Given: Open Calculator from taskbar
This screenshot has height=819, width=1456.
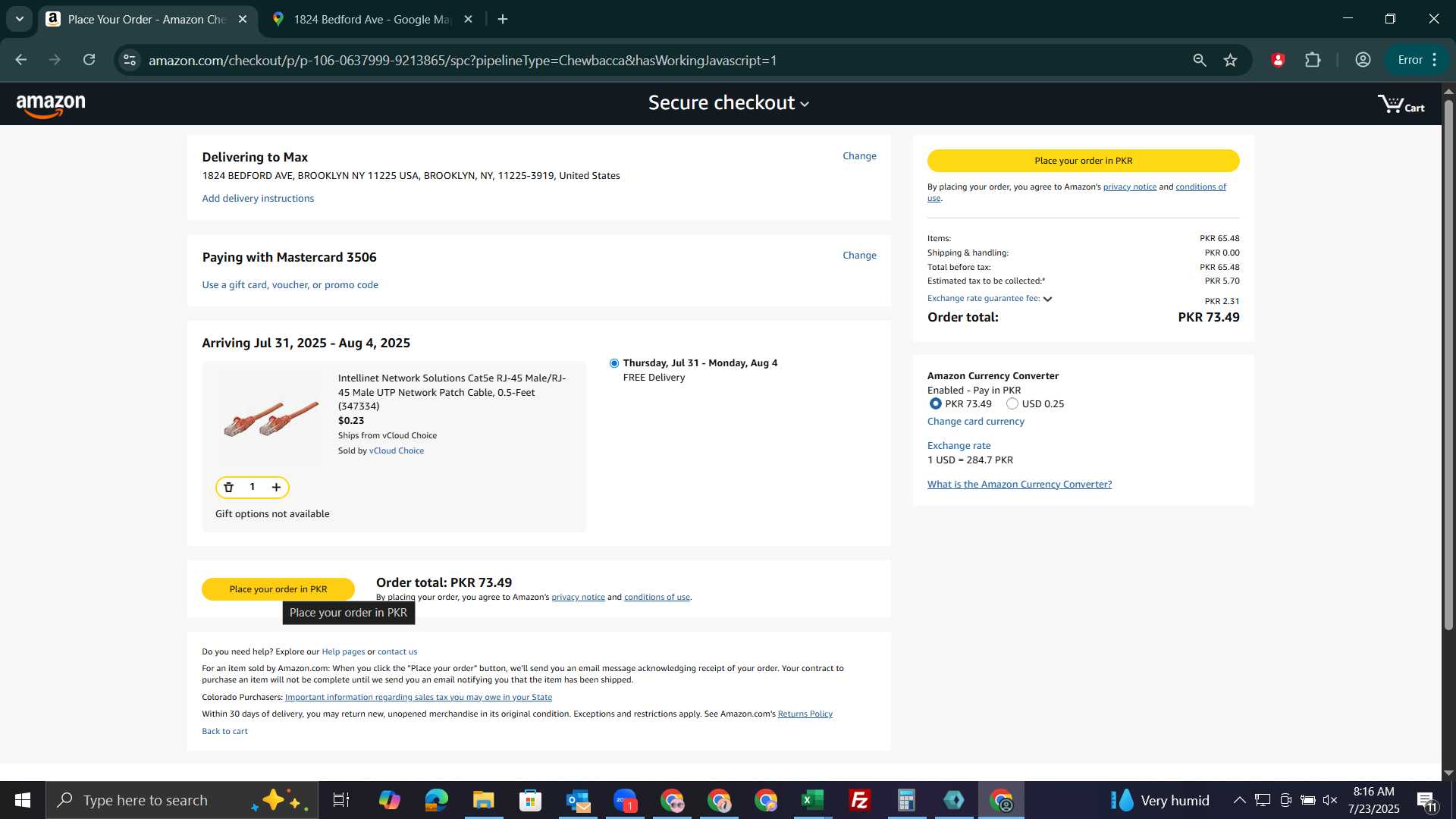Looking at the screenshot, I should [906, 800].
